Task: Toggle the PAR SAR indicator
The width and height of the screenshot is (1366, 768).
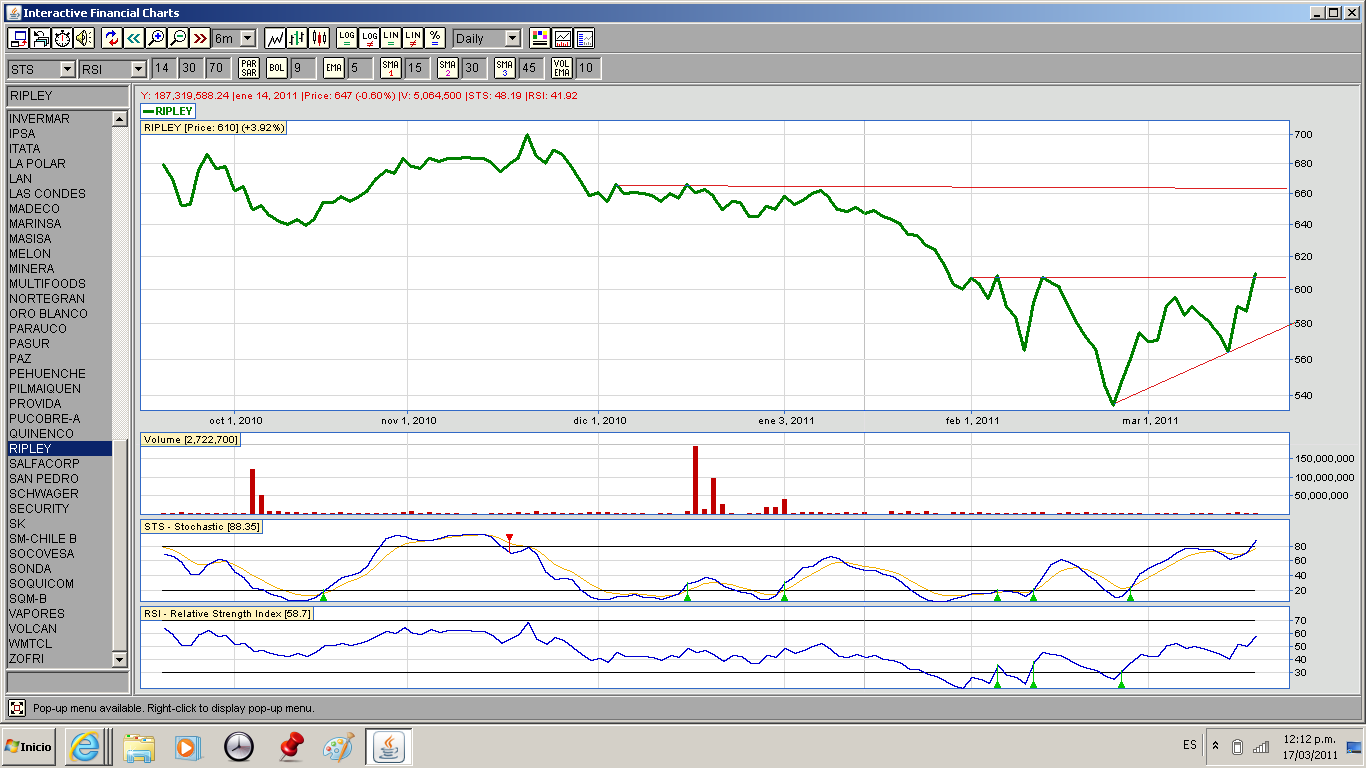Action: click(249, 68)
